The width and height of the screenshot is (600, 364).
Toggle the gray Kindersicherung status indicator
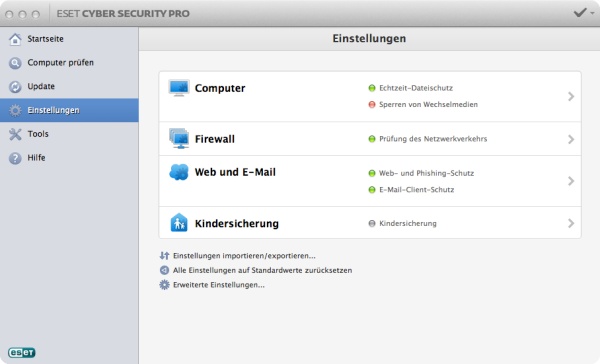pos(372,223)
